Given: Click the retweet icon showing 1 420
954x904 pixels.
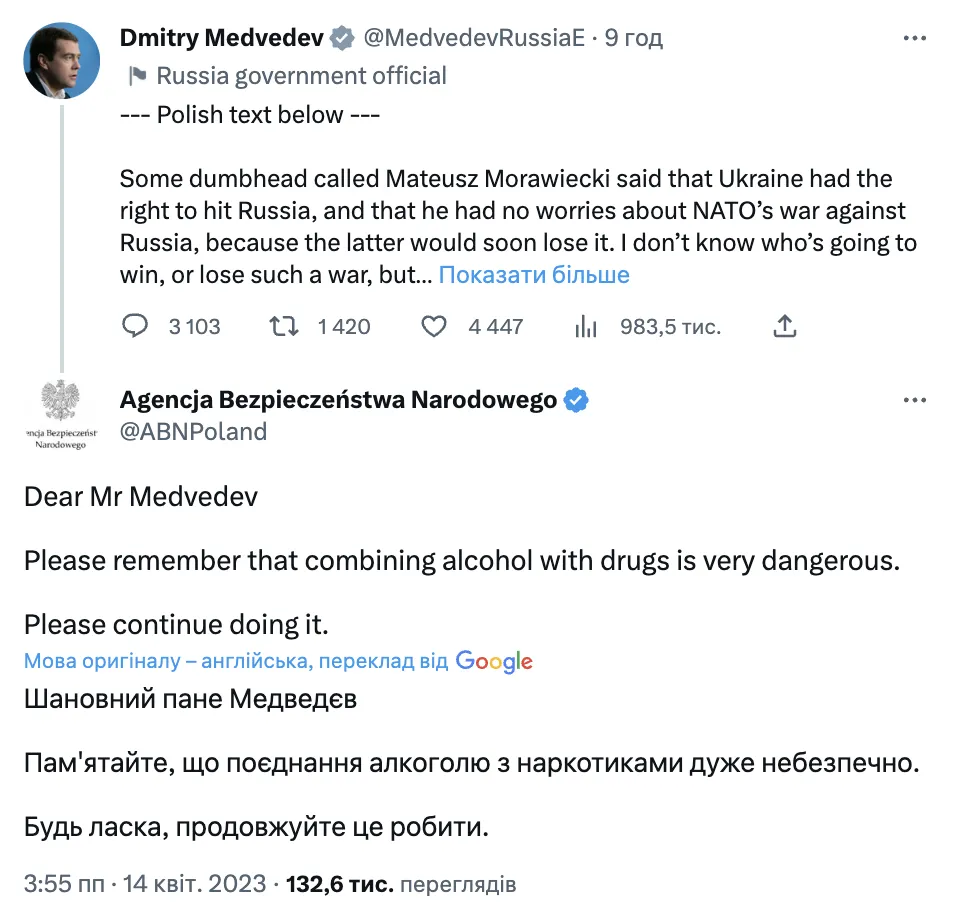Looking at the screenshot, I should coord(283,326).
